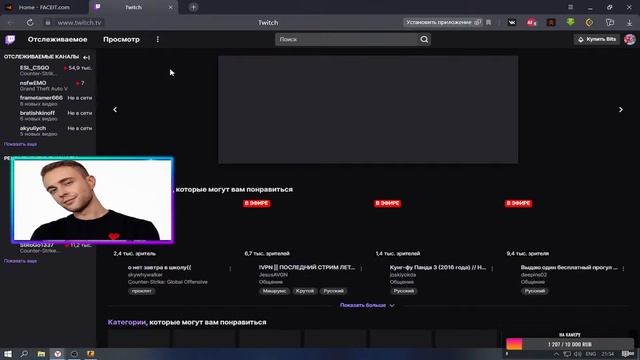Viewport: 640px width, 360px height.
Task: Click the ENG language indicator
Action: coord(591,354)
